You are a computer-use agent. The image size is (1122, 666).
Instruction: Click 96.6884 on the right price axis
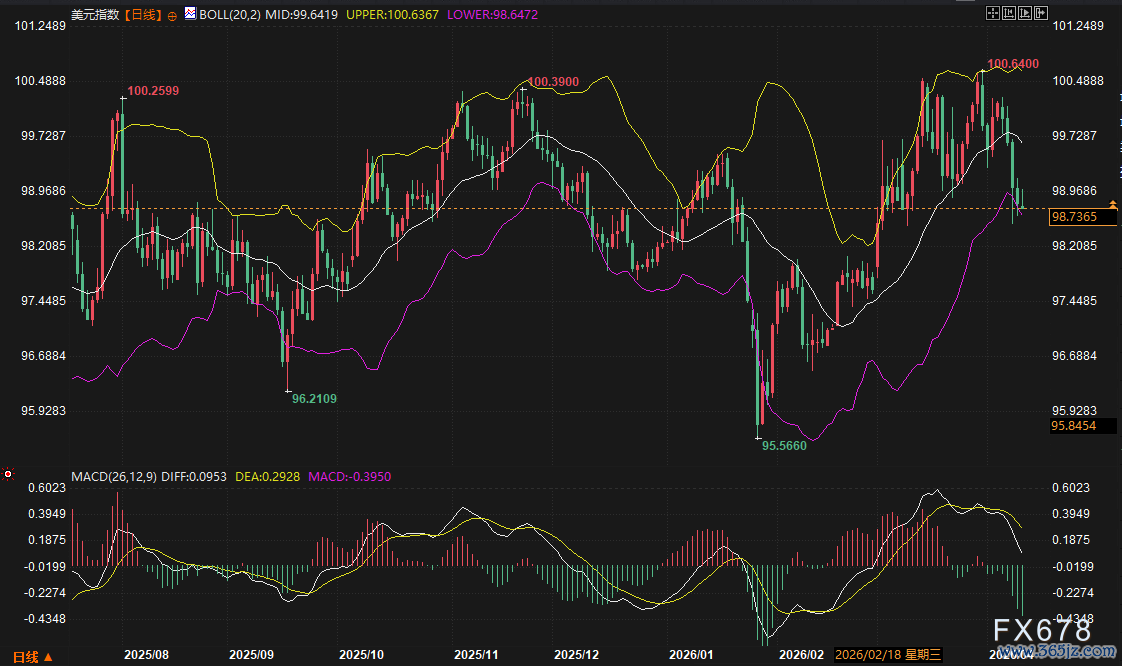coord(1074,356)
